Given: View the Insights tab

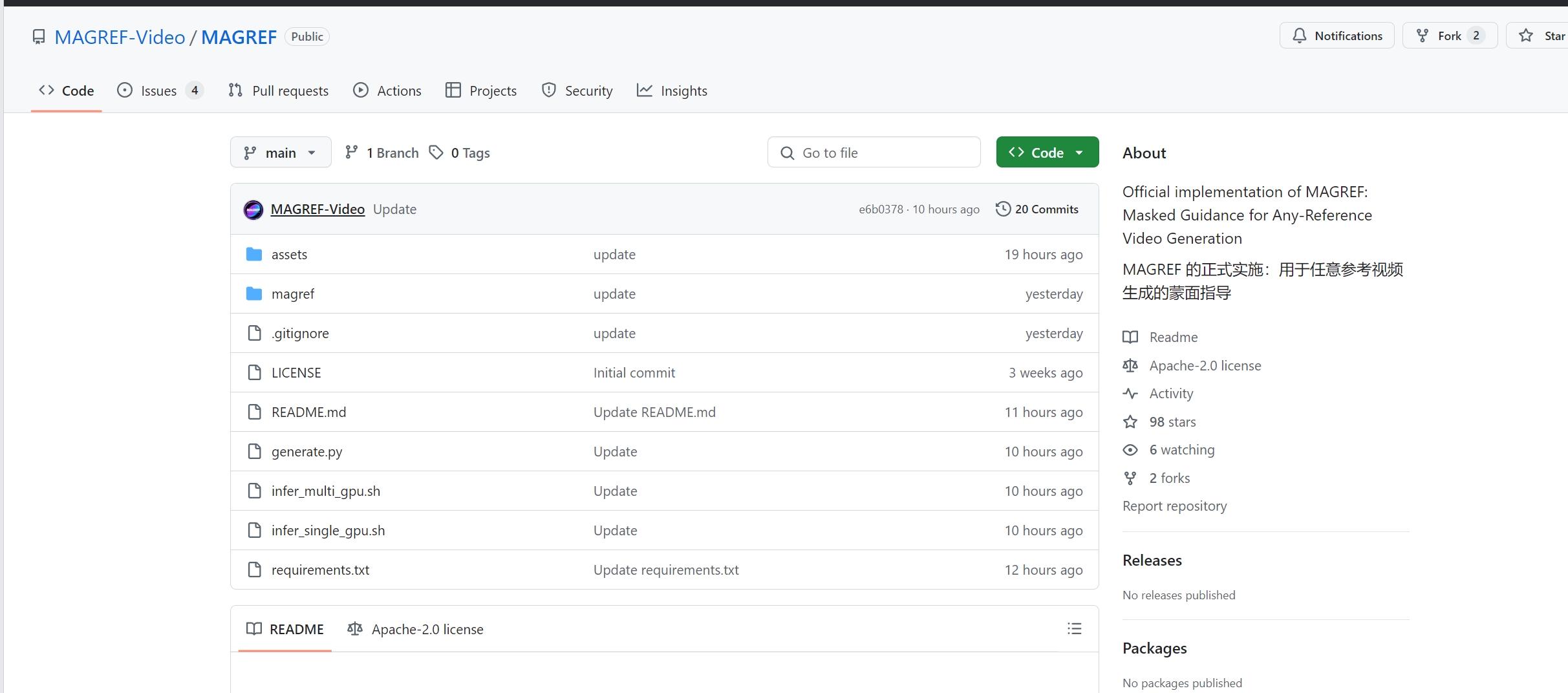Looking at the screenshot, I should (x=672, y=91).
